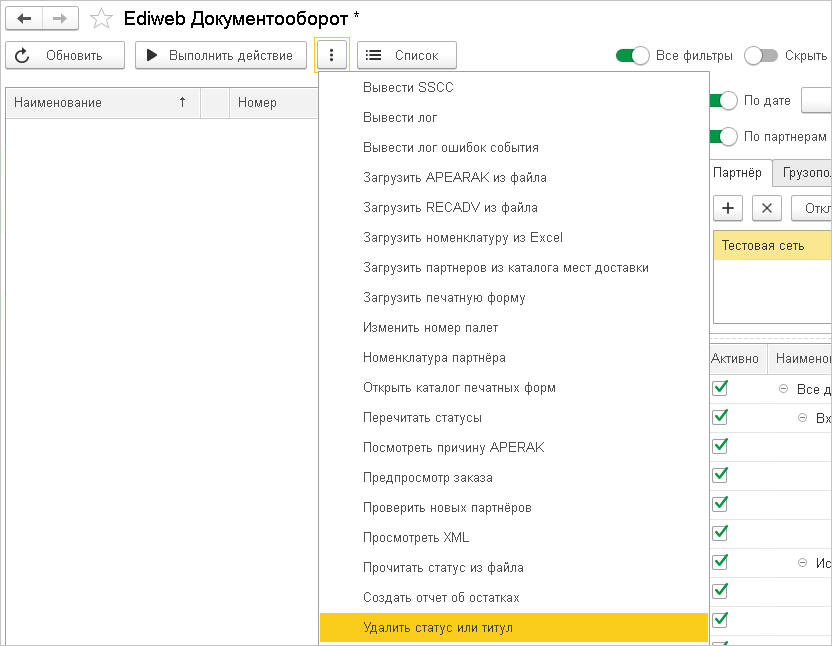Collapse the Все д... tree node

coord(781,389)
